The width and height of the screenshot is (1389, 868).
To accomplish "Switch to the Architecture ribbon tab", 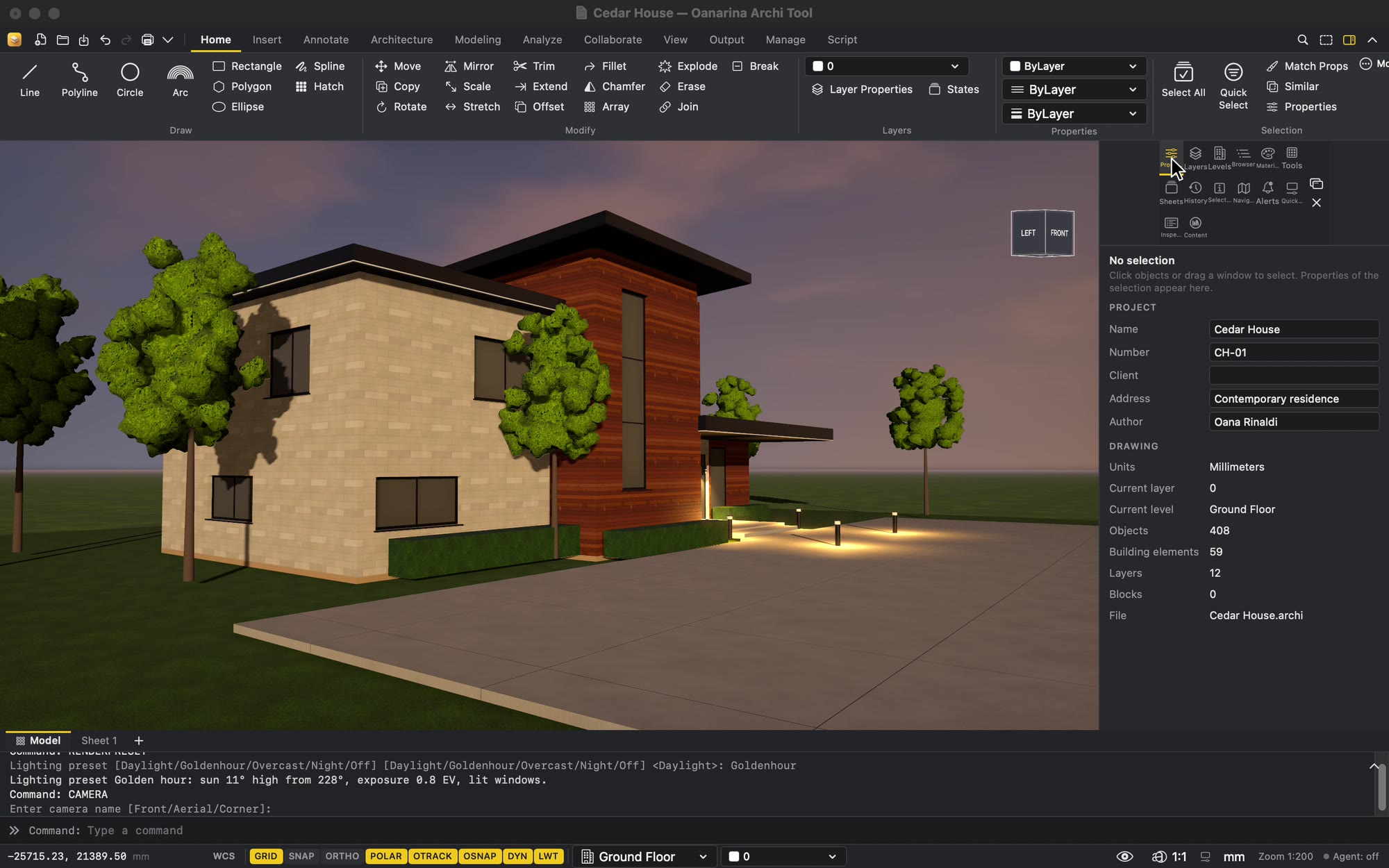I will (x=401, y=40).
